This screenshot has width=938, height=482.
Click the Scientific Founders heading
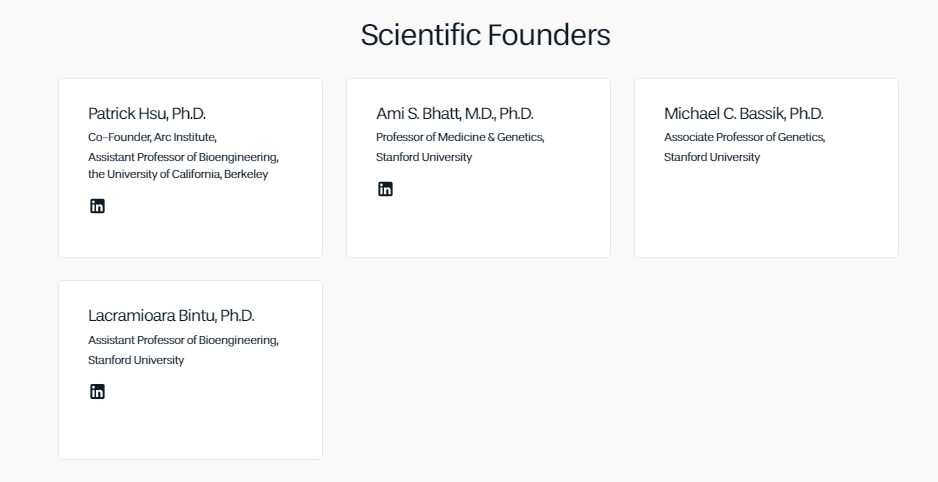[485, 35]
